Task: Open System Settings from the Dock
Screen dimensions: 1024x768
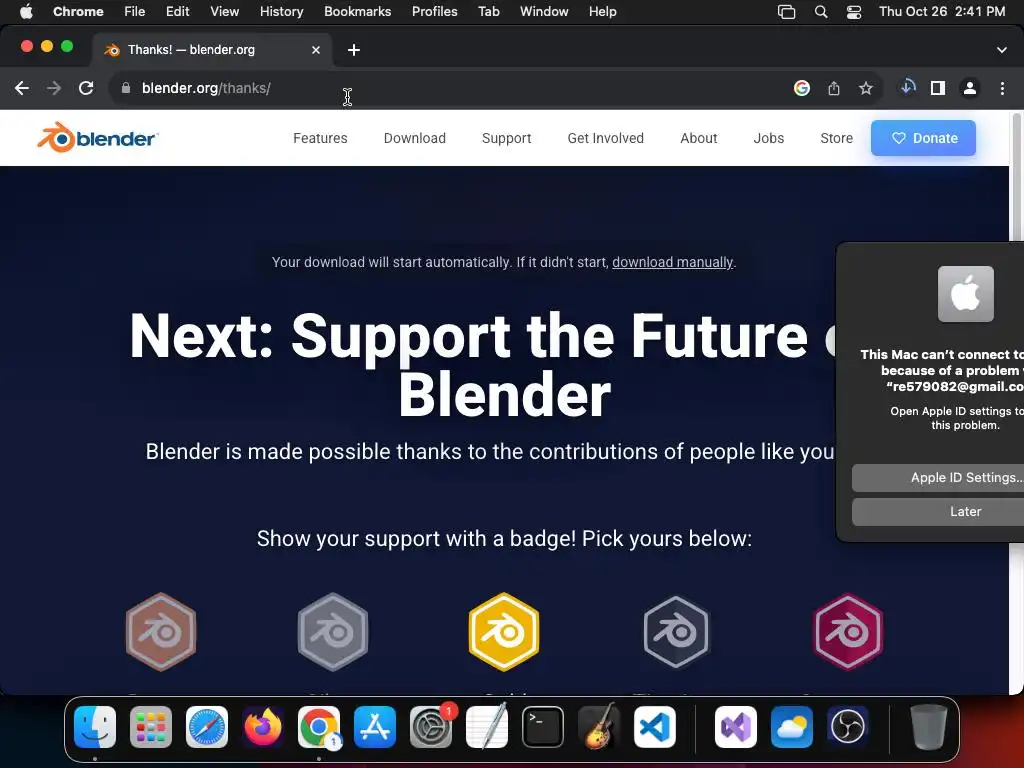Action: (x=431, y=727)
